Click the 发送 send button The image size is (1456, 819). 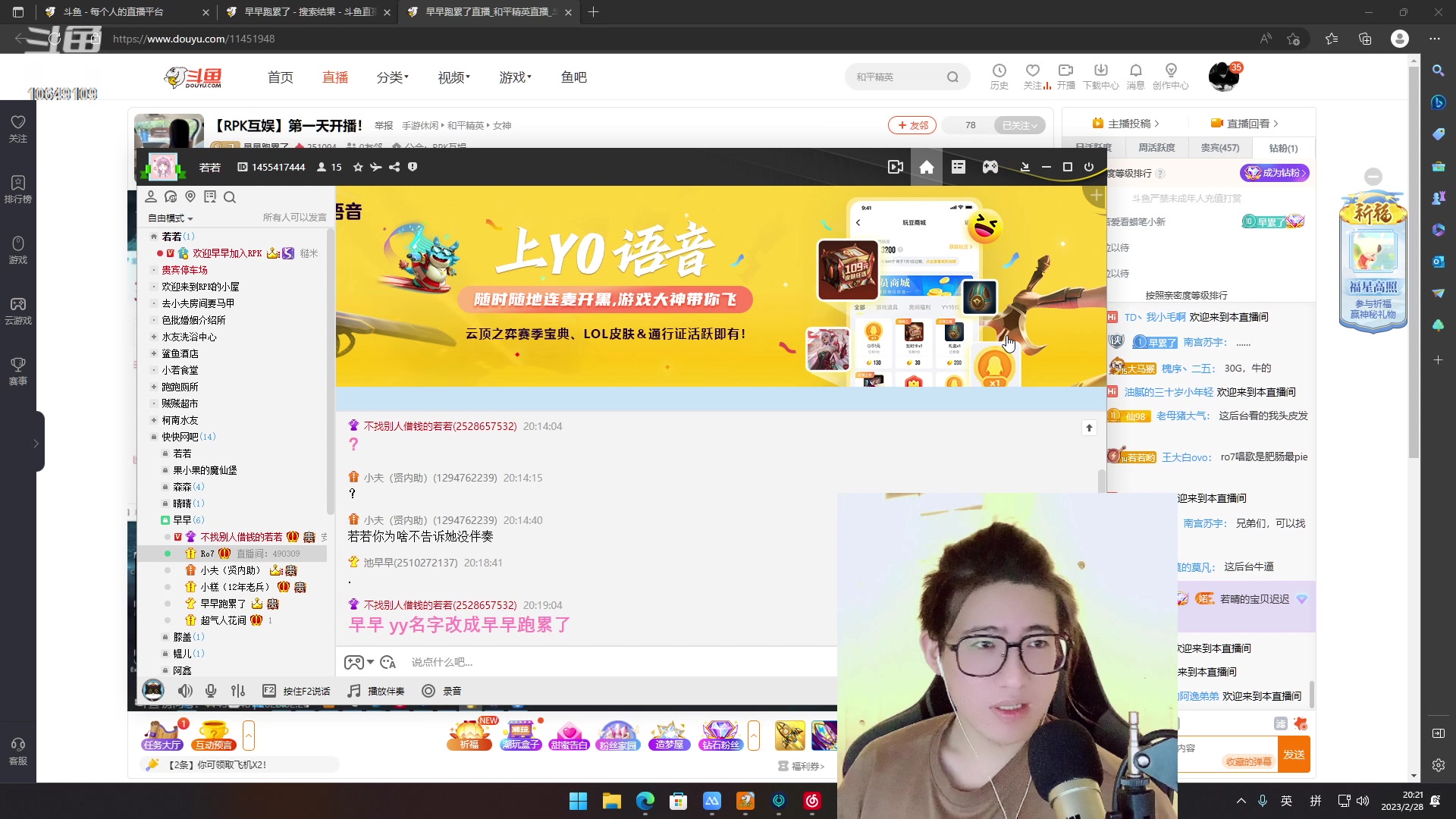(1294, 755)
